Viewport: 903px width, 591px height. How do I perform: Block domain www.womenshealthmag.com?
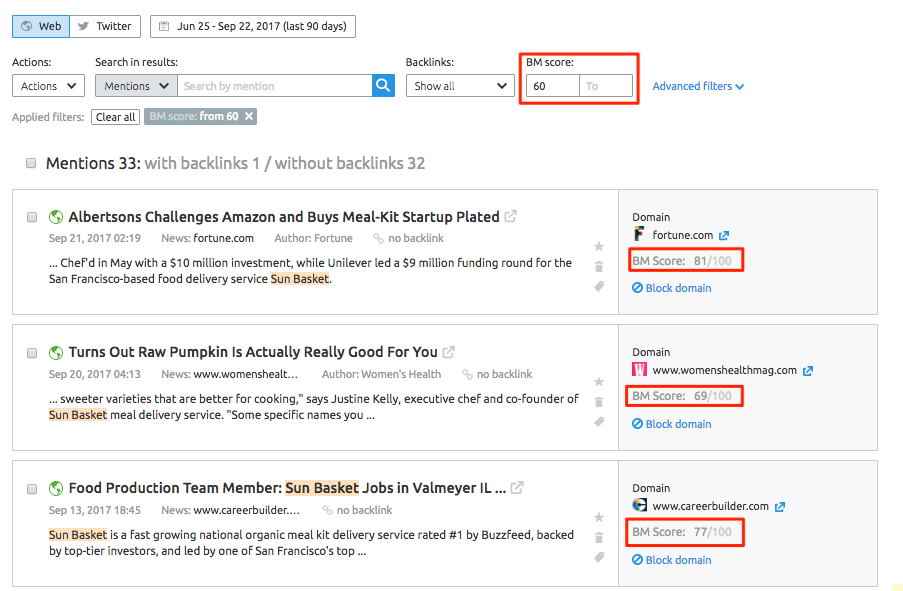coord(671,424)
